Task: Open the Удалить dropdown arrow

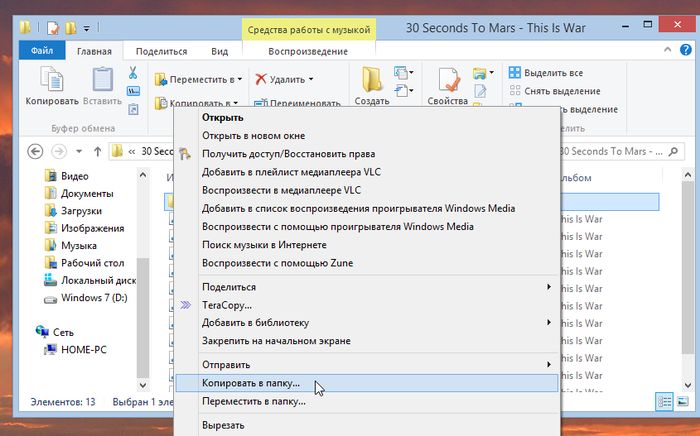Action: coord(311,79)
